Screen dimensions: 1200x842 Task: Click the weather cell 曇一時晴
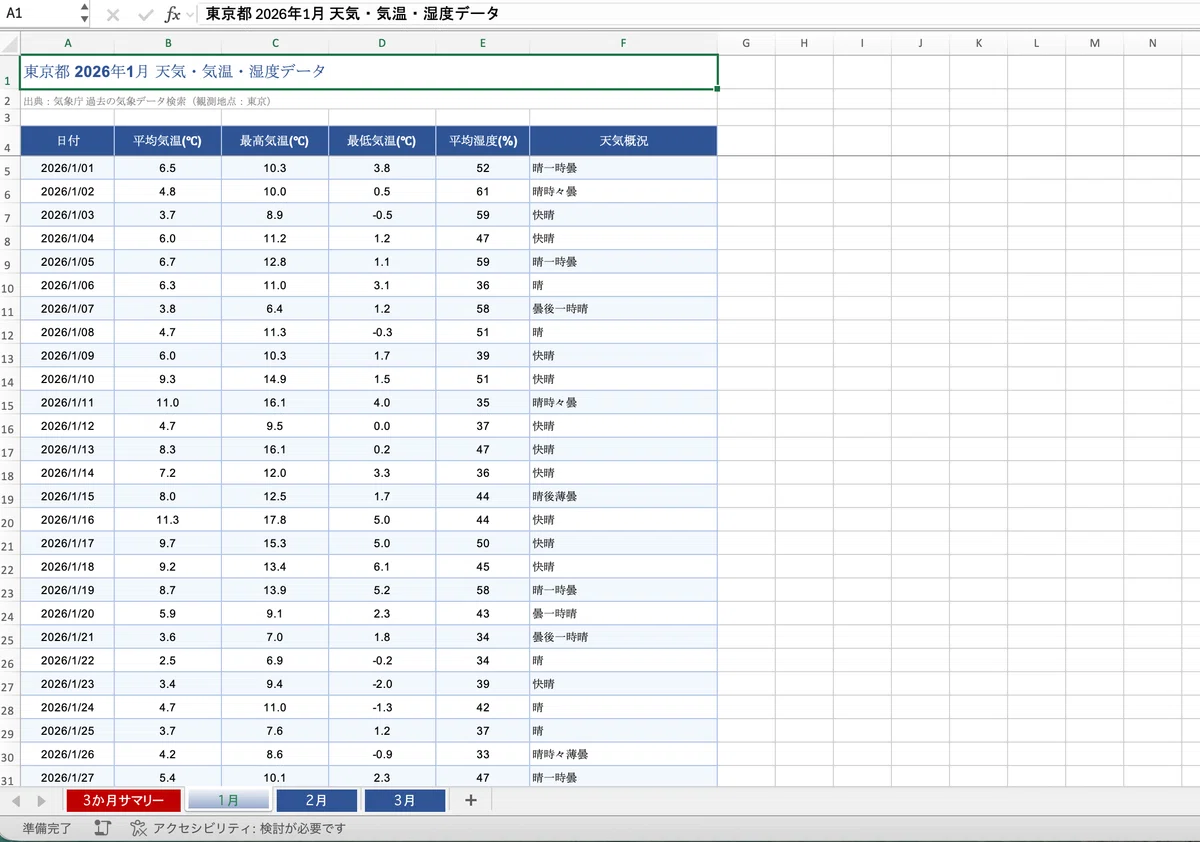coord(623,614)
